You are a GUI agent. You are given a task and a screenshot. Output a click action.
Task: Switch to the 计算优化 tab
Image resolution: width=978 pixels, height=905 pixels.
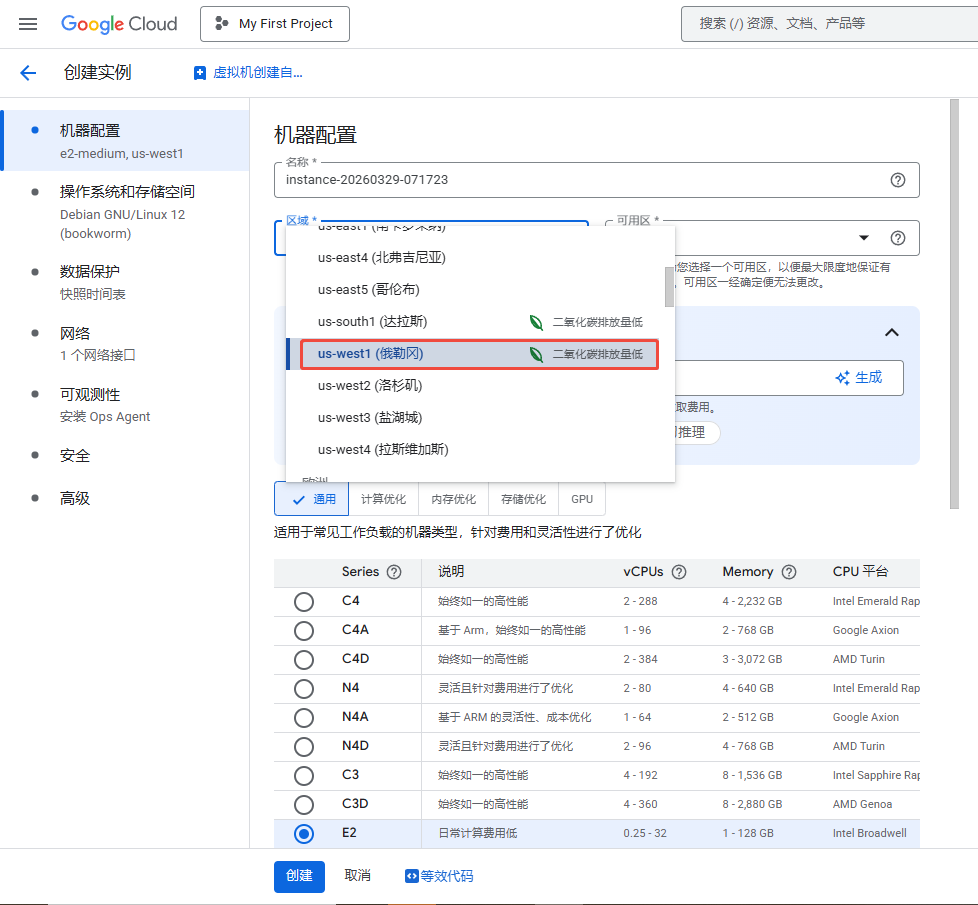[384, 499]
